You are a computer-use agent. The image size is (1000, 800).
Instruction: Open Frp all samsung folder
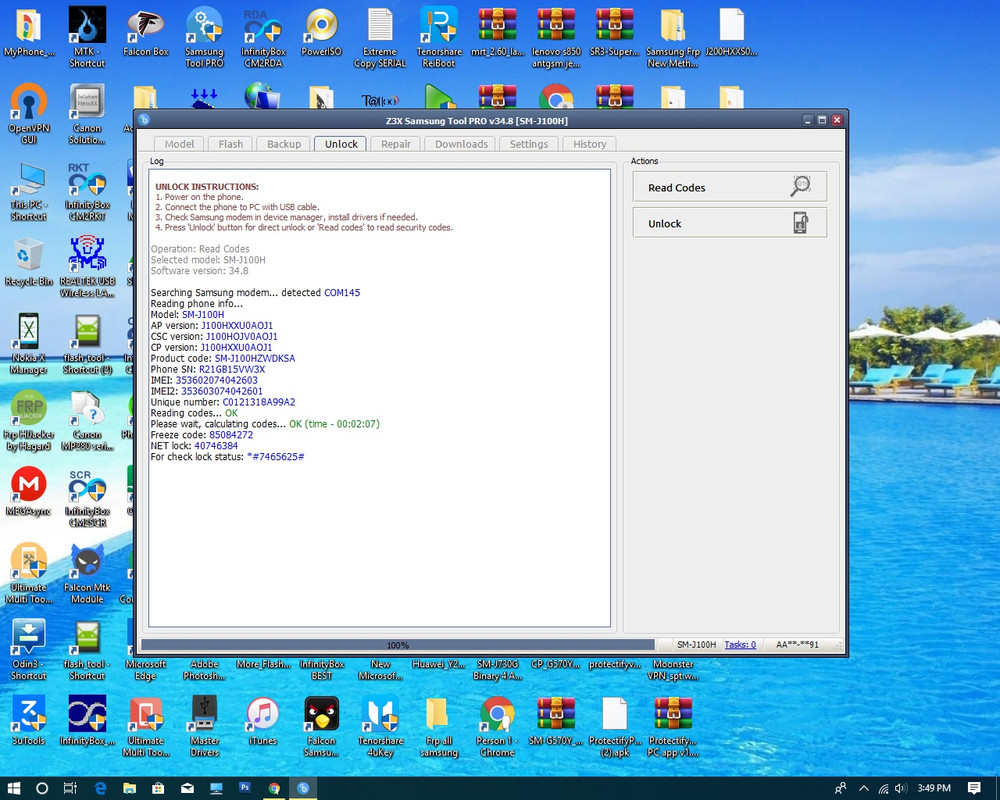[x=439, y=725]
